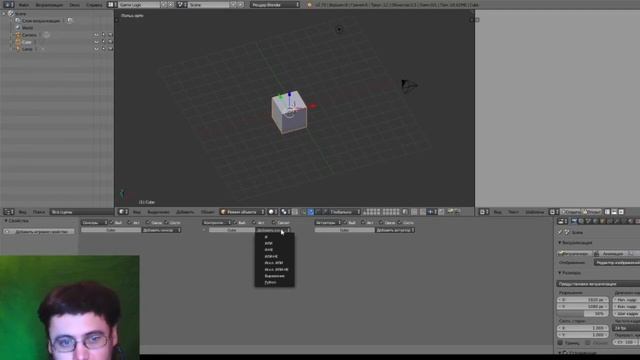Switch to the World properties tab icon
Screen dimensions: 640x360
click(595, 221)
